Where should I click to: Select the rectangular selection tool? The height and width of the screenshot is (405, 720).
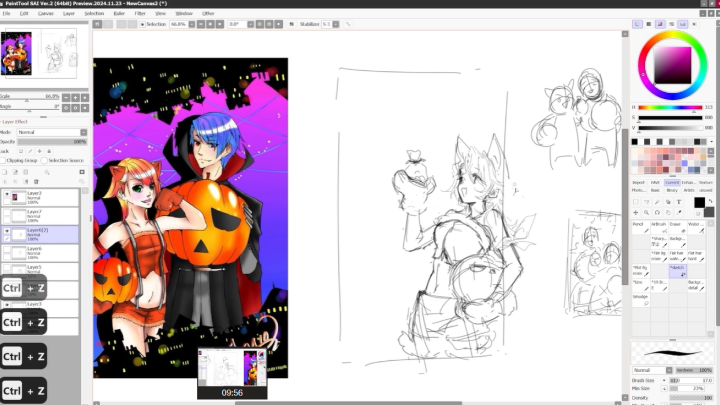pyautogui.click(x=636, y=202)
